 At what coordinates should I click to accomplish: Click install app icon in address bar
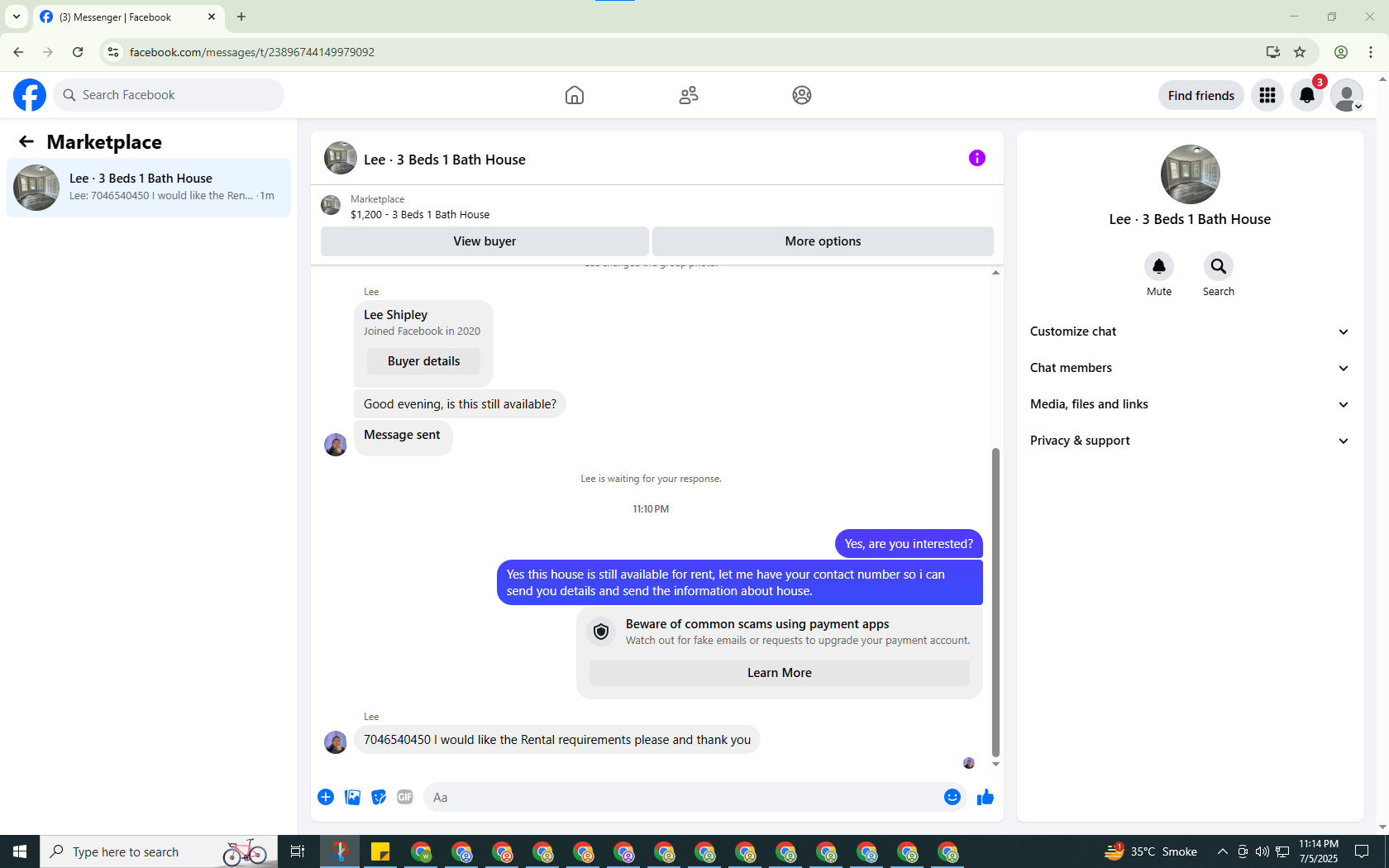[x=1273, y=52]
